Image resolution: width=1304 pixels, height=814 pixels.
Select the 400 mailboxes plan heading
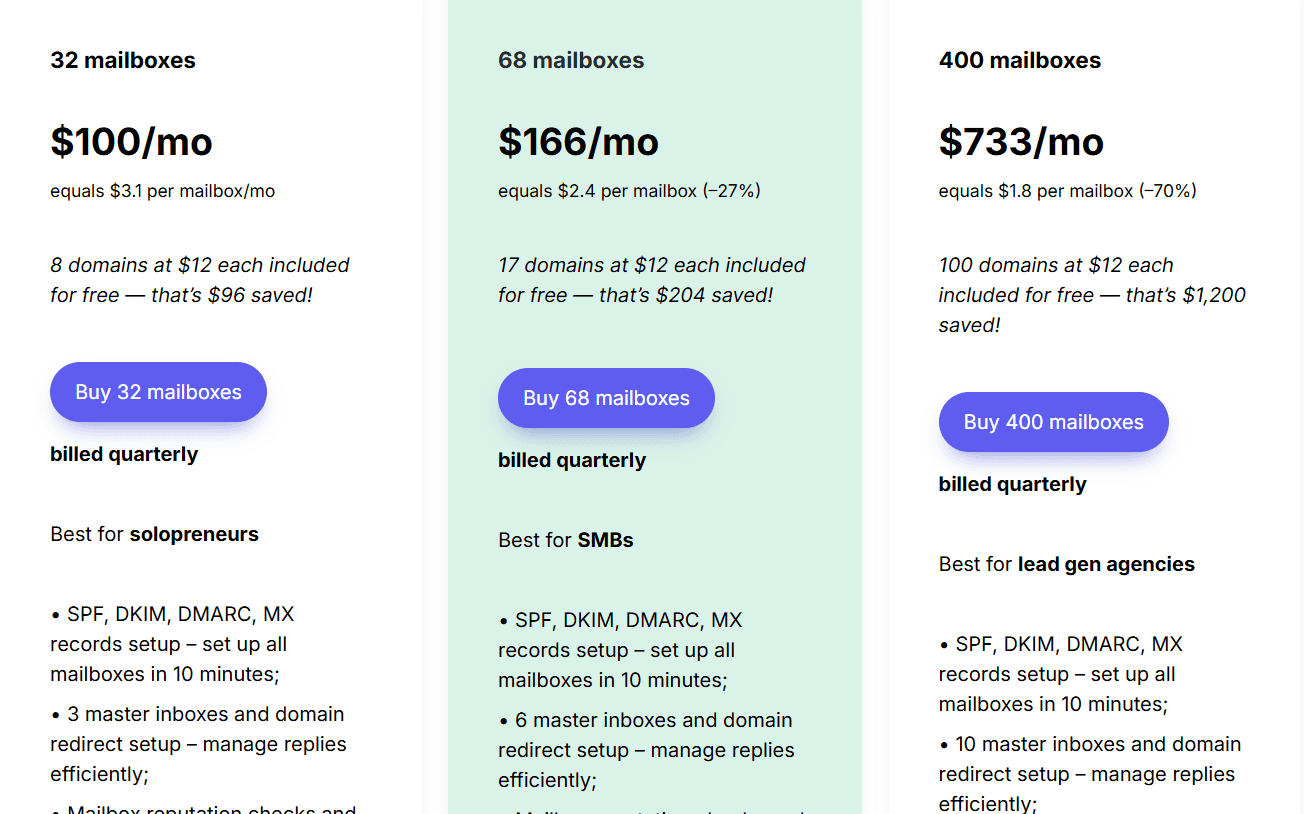point(1020,60)
